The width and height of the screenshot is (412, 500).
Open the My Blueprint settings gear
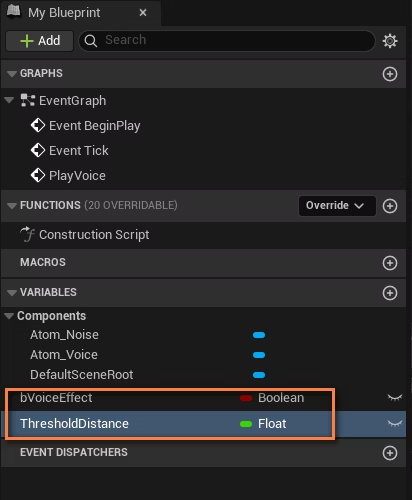(390, 41)
